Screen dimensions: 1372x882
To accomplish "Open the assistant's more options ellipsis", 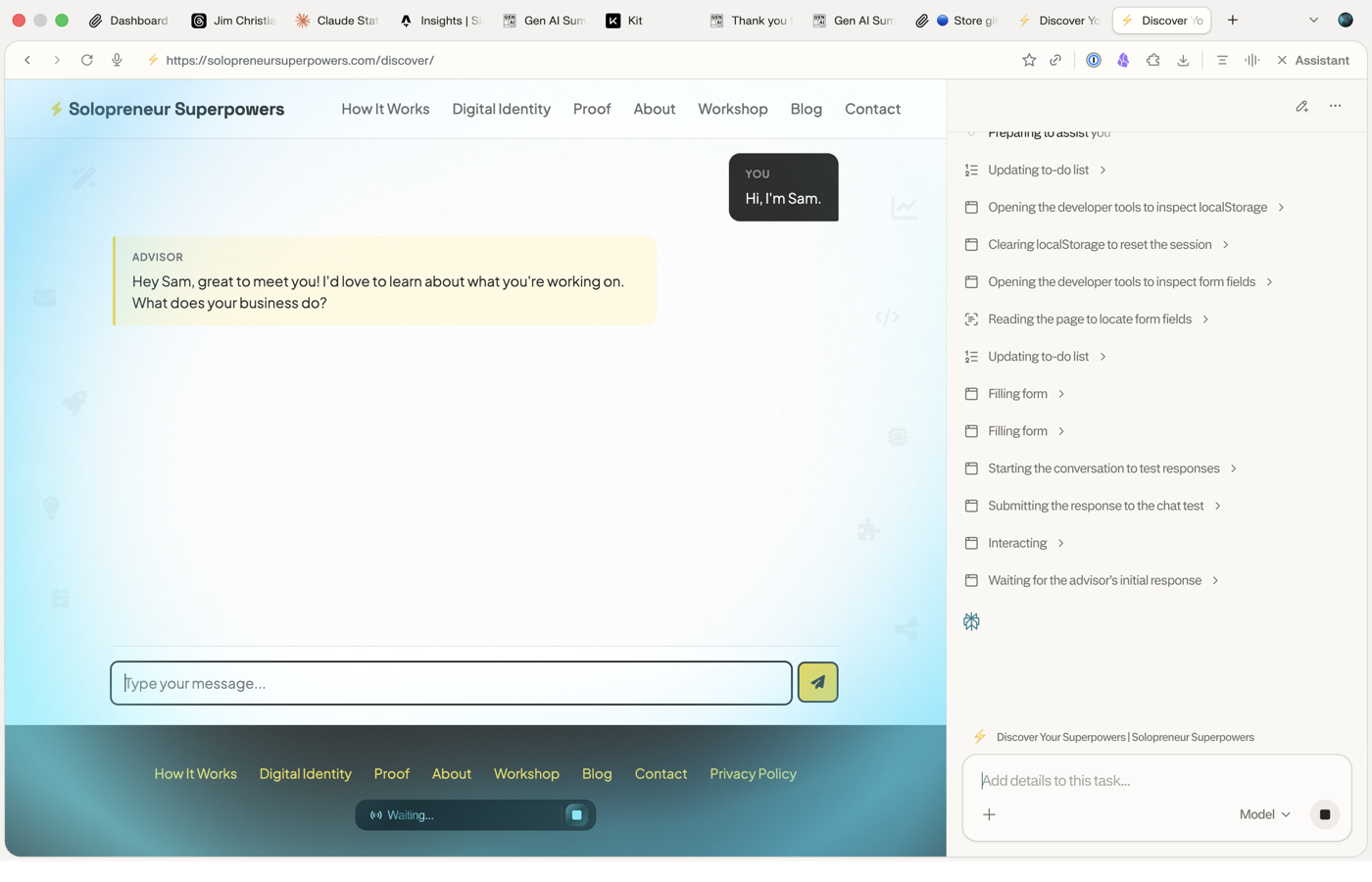I will [x=1335, y=106].
